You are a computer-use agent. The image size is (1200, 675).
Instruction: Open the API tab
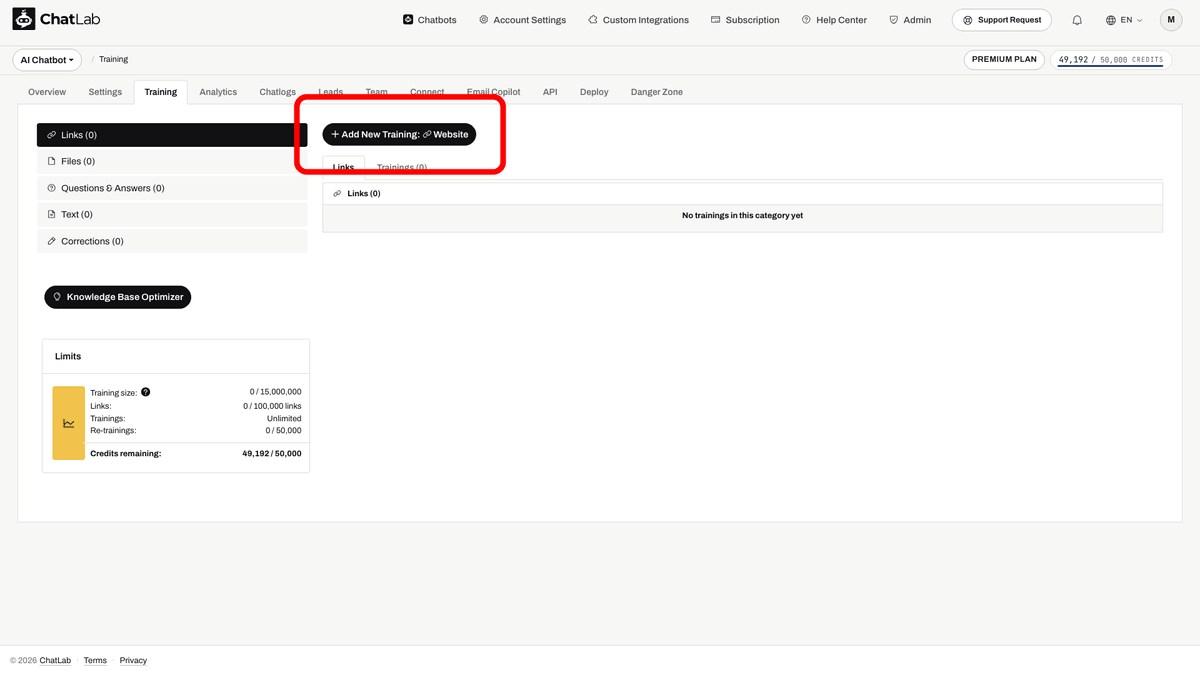coord(550,92)
